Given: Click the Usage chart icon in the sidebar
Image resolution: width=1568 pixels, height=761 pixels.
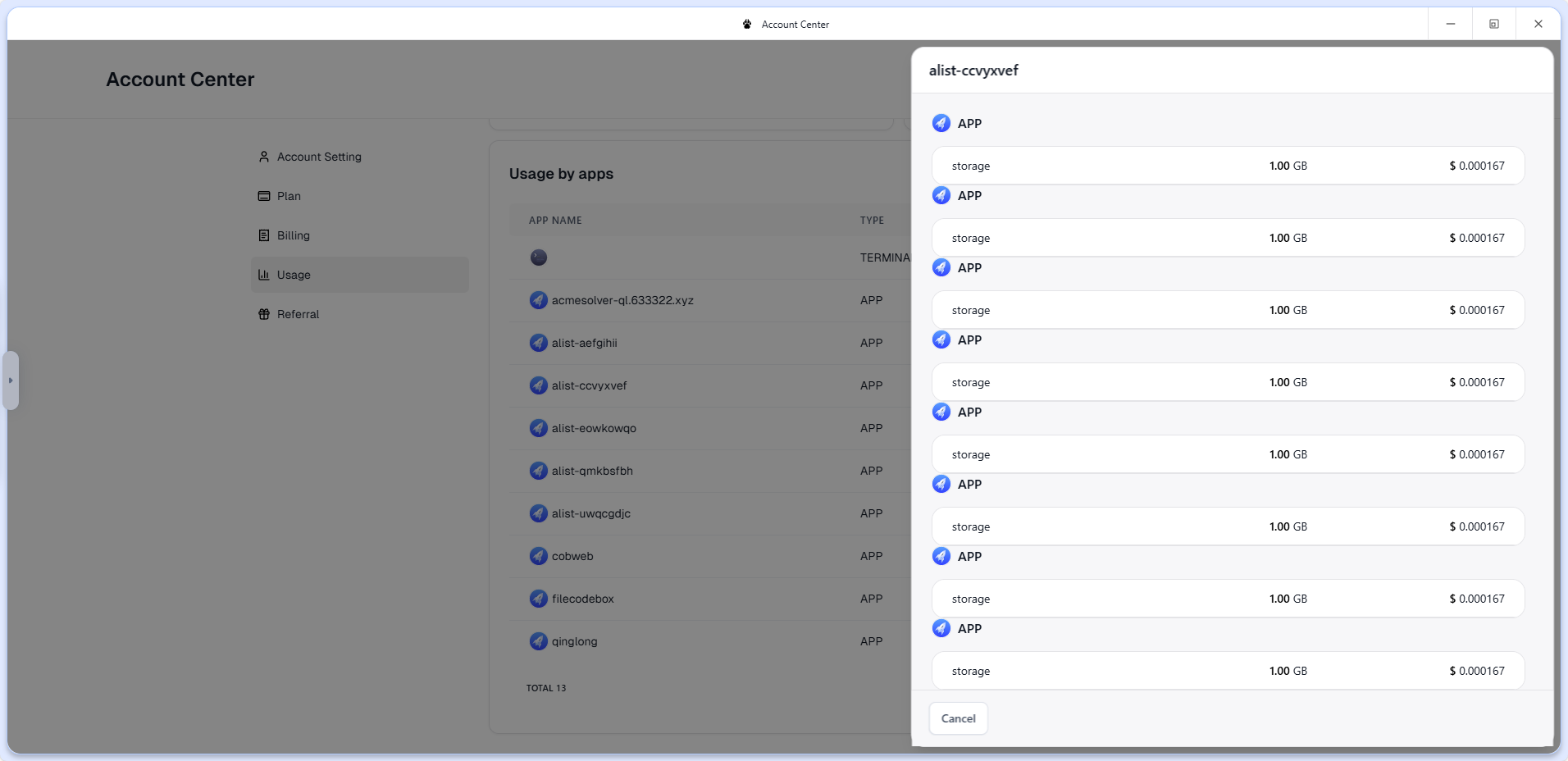Looking at the screenshot, I should pyautogui.click(x=264, y=275).
